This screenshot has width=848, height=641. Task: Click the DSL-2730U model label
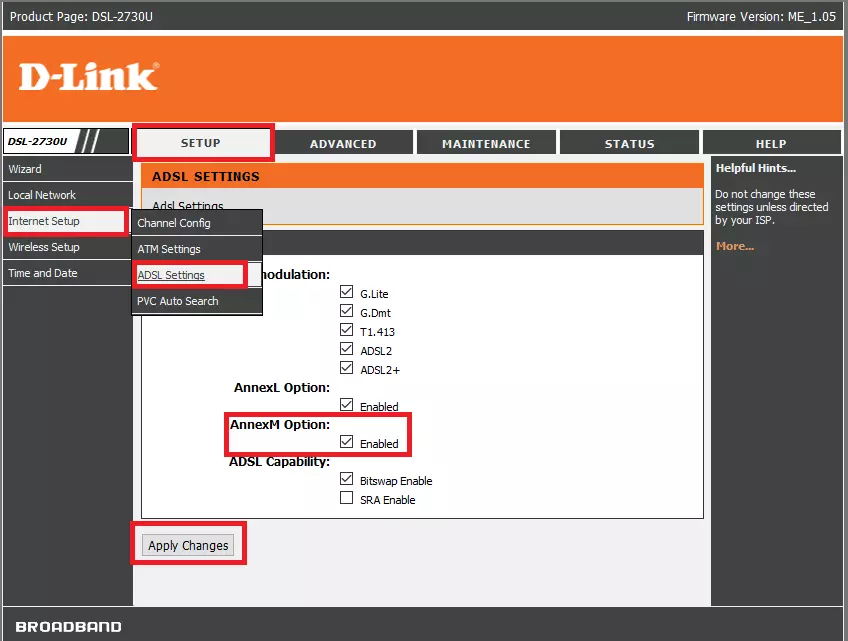point(37,142)
